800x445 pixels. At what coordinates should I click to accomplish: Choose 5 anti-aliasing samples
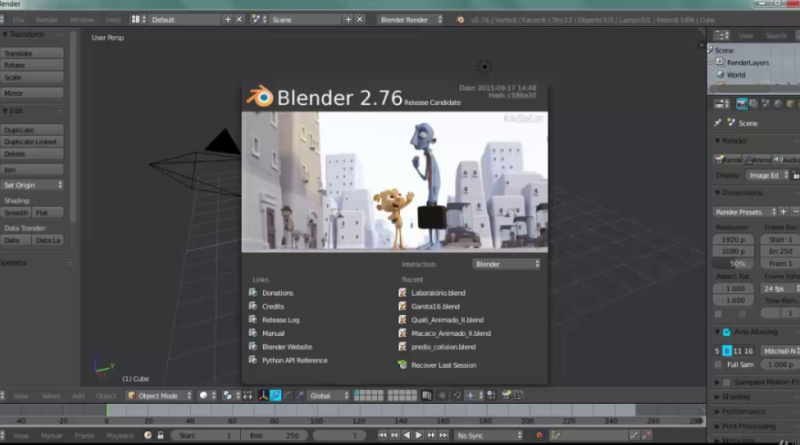point(717,351)
